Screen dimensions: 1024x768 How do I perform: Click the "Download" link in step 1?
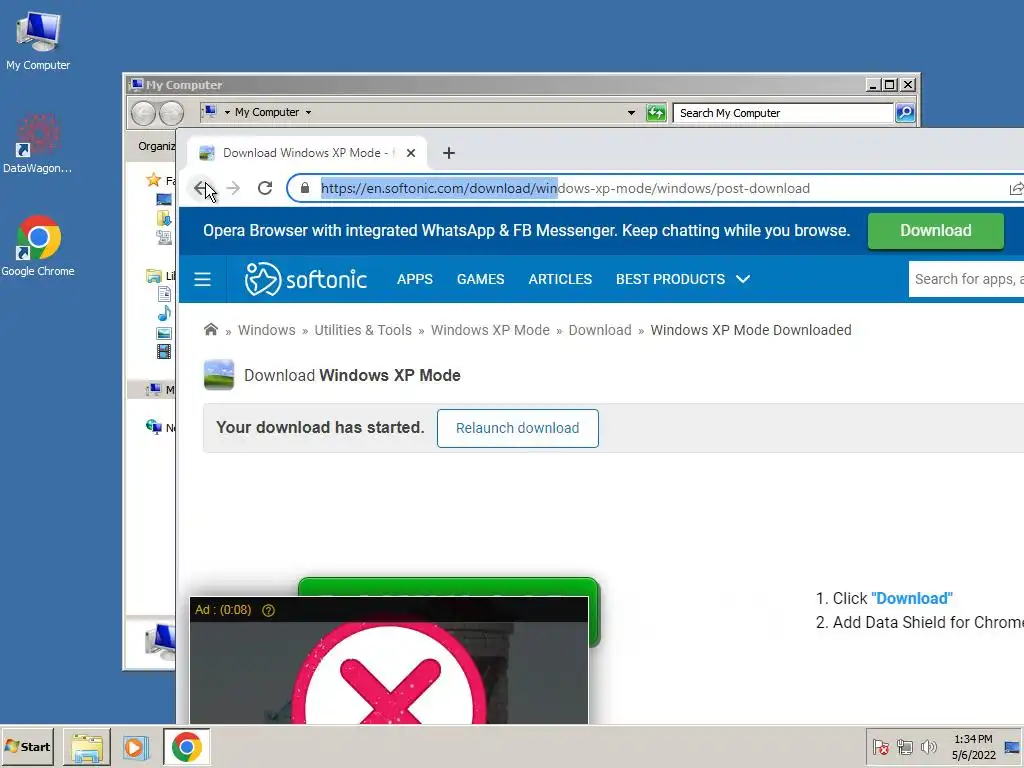pos(912,598)
